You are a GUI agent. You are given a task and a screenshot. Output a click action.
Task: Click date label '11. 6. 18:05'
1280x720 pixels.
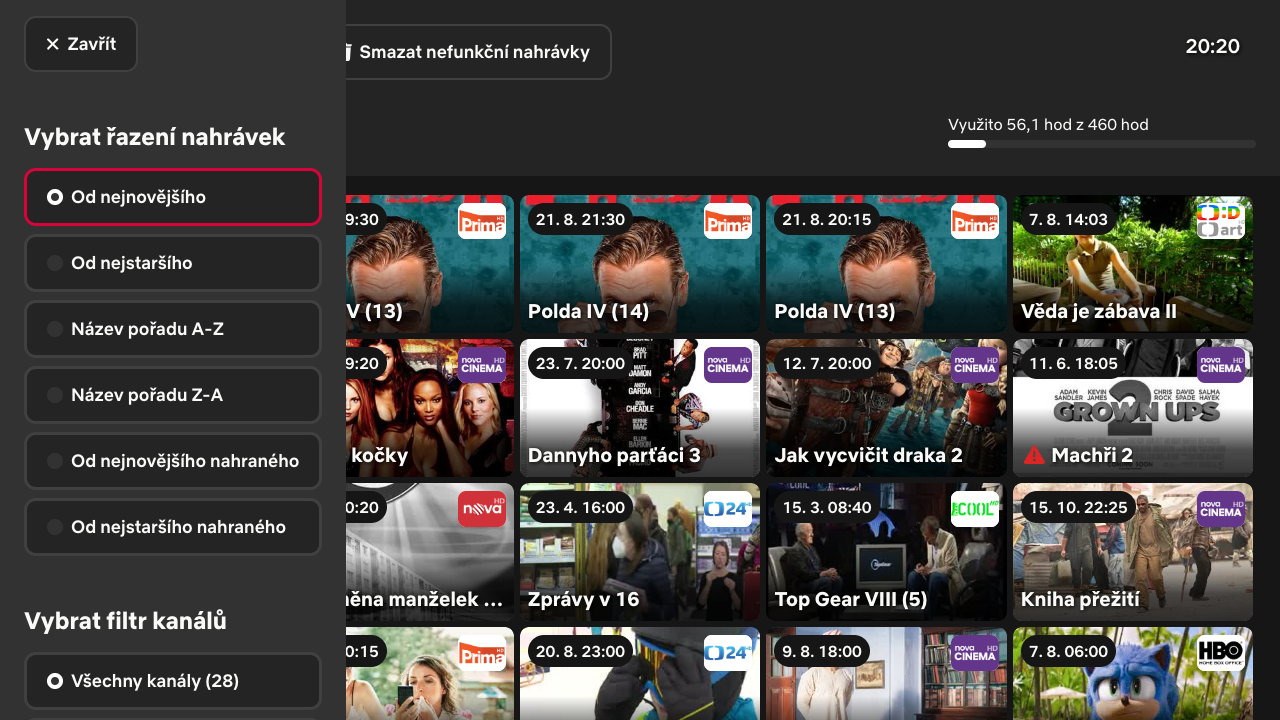click(x=1074, y=363)
